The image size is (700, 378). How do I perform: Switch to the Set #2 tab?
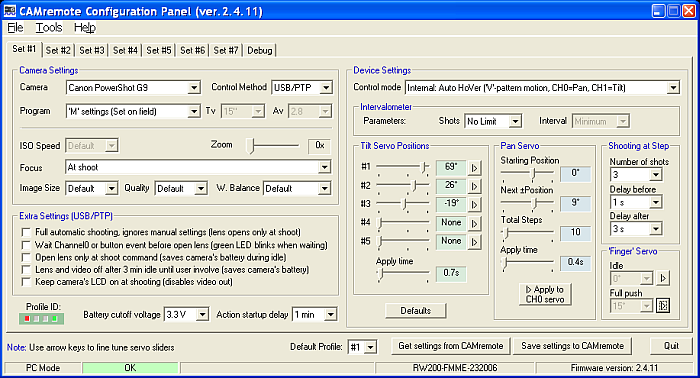(58, 50)
